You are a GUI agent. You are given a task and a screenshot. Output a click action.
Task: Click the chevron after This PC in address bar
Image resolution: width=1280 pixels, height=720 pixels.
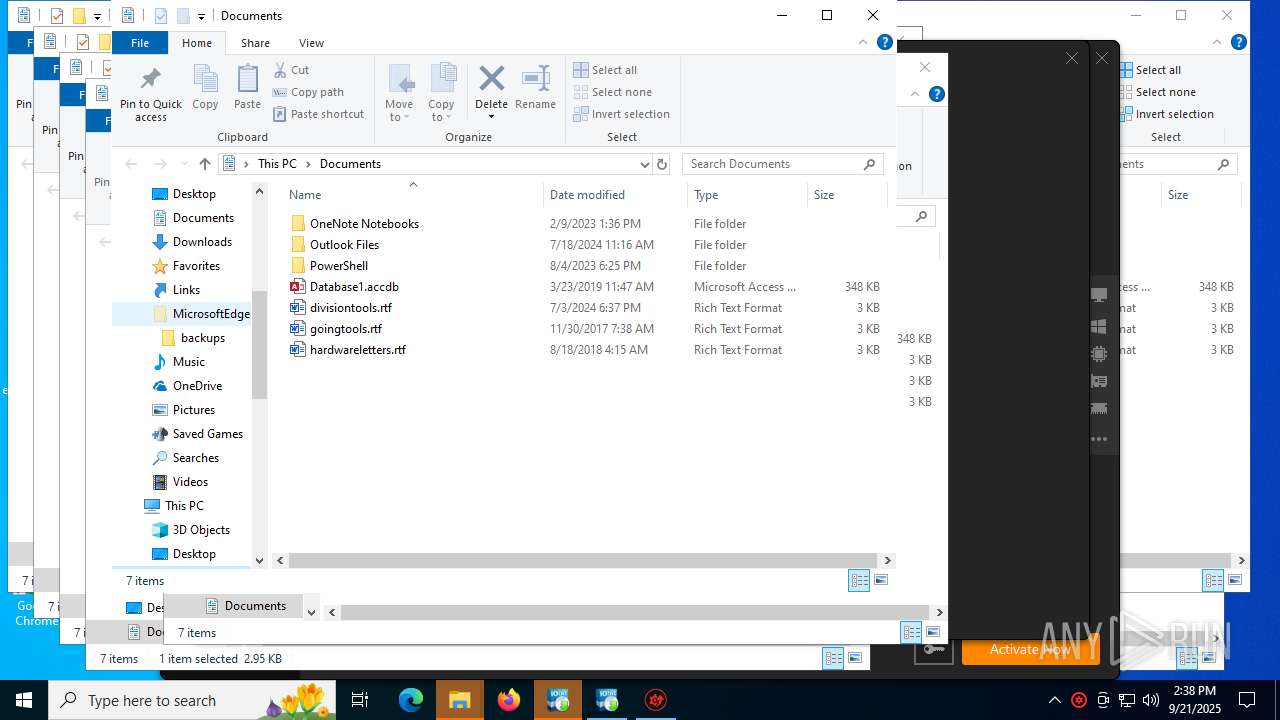click(x=308, y=164)
